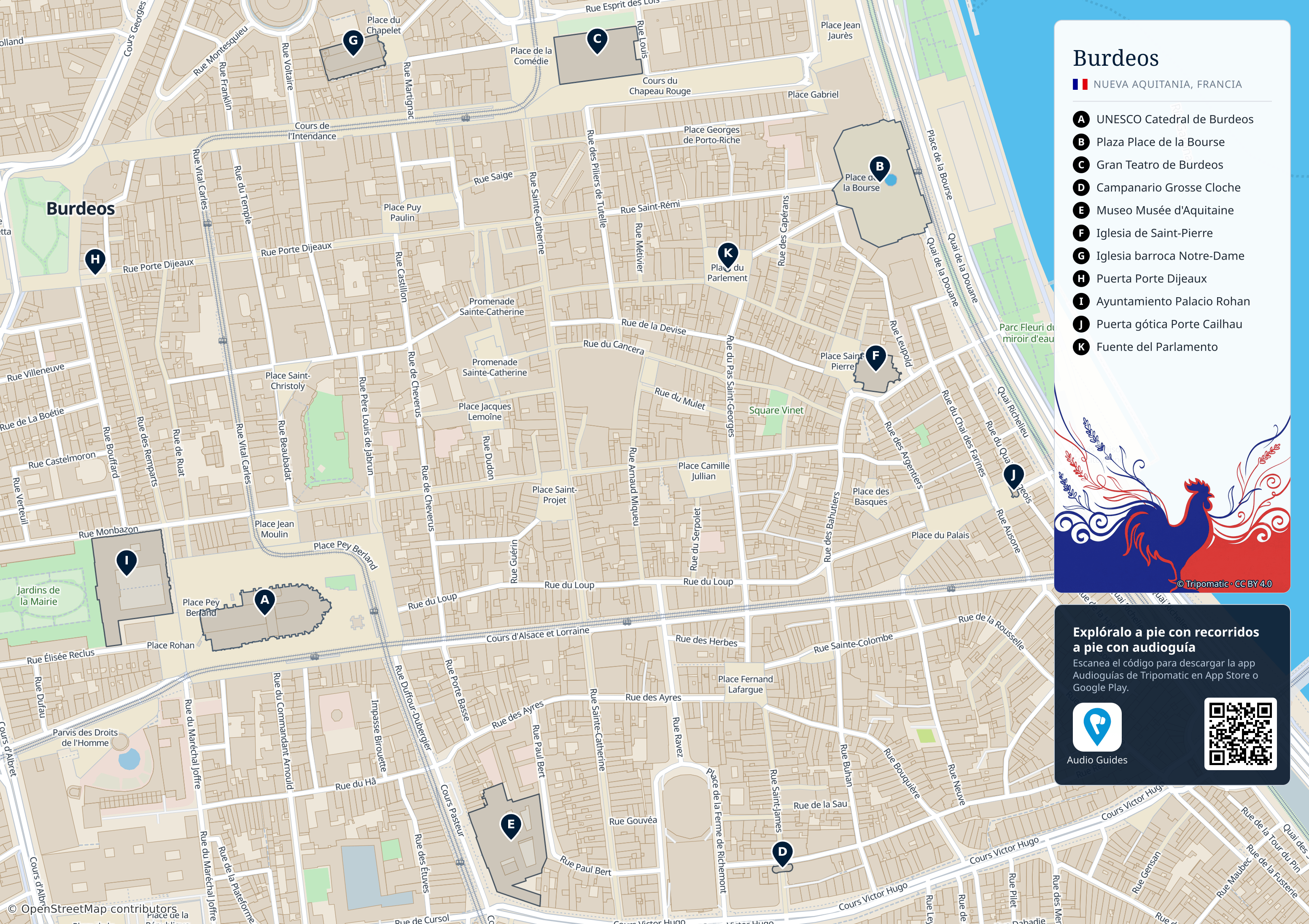Click the Place Jean Jaurès label
The width and height of the screenshot is (1309, 924).
pos(840,30)
